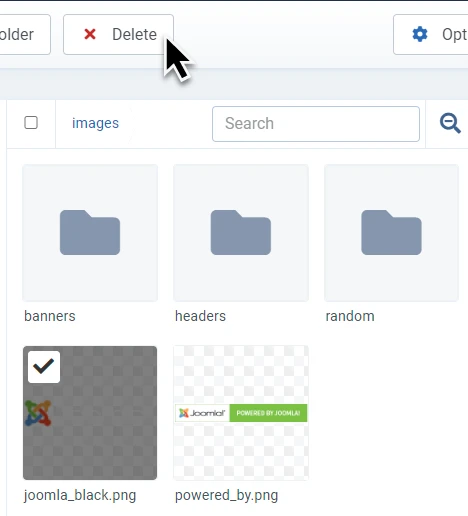Image resolution: width=468 pixels, height=516 pixels.
Task: Click the partially visible New Folder button
Action: 25,34
